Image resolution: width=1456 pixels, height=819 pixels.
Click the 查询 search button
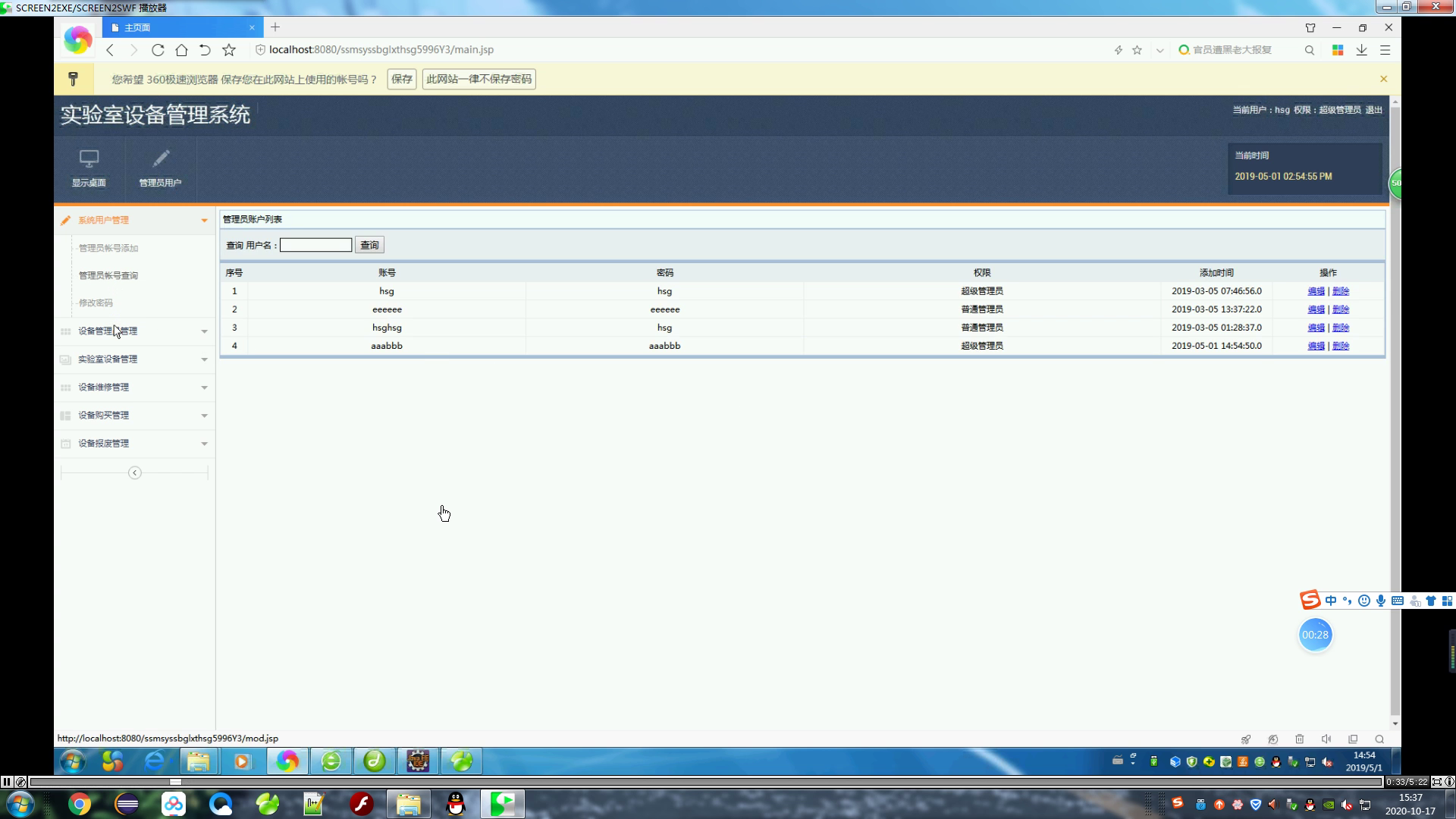pyautogui.click(x=369, y=246)
